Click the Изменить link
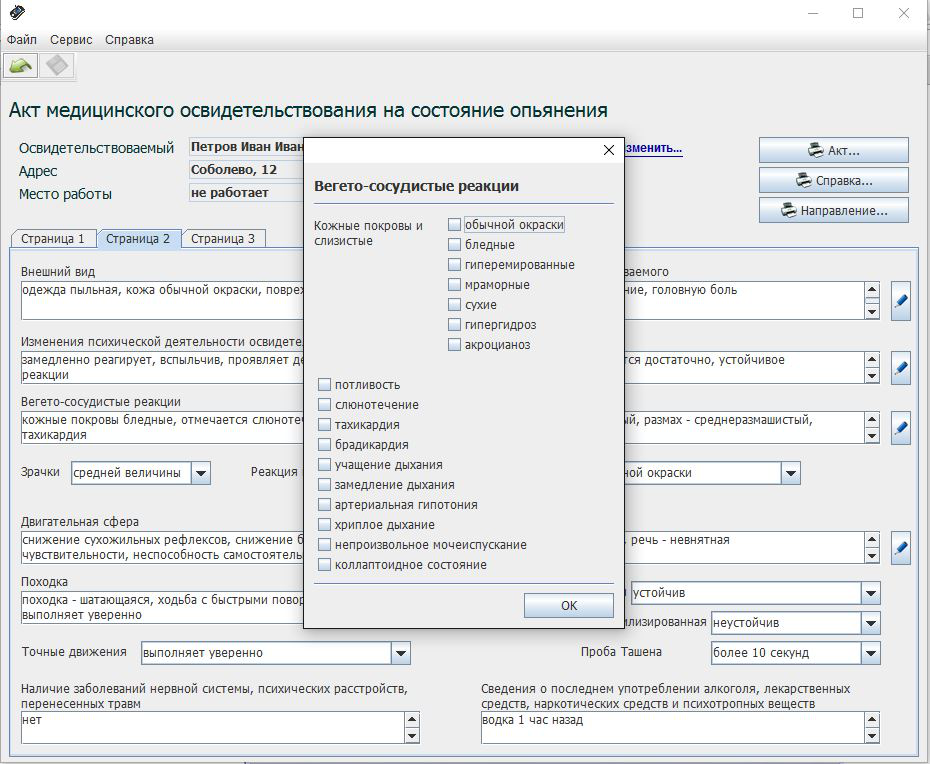 (653, 148)
